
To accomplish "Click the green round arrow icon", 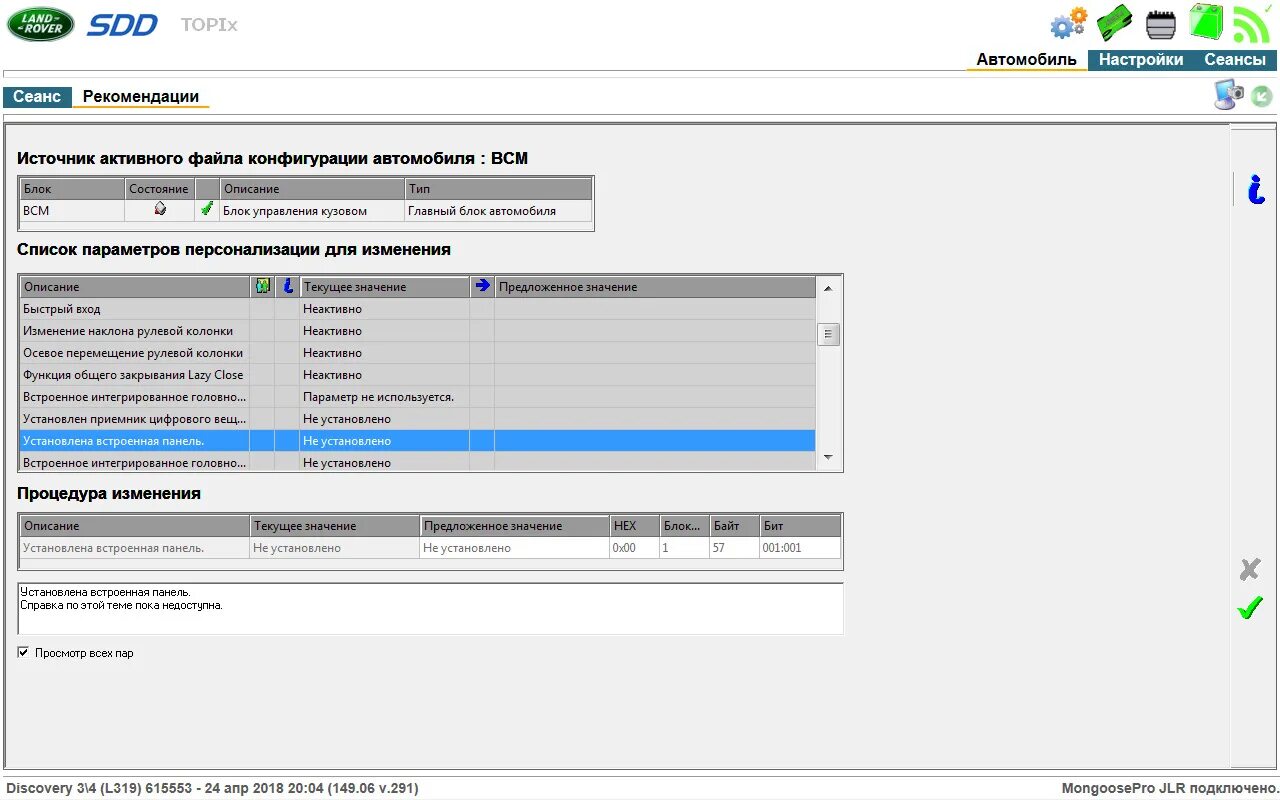I will [x=1262, y=96].
